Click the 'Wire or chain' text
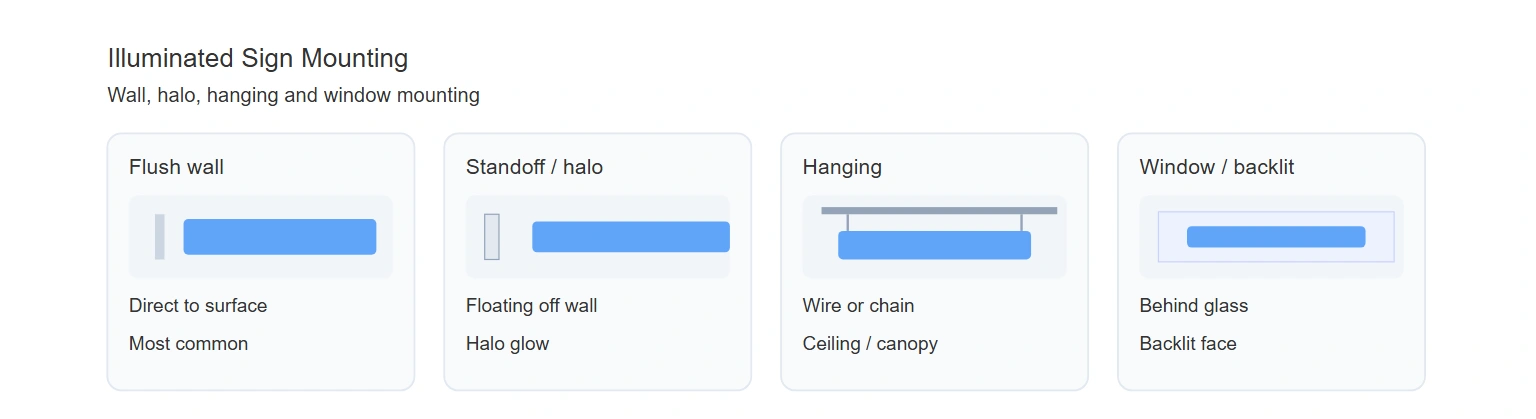This screenshot has width=1536, height=419. (x=858, y=306)
